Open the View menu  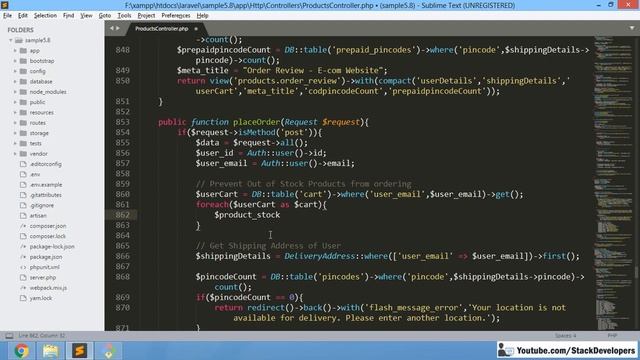86,16
